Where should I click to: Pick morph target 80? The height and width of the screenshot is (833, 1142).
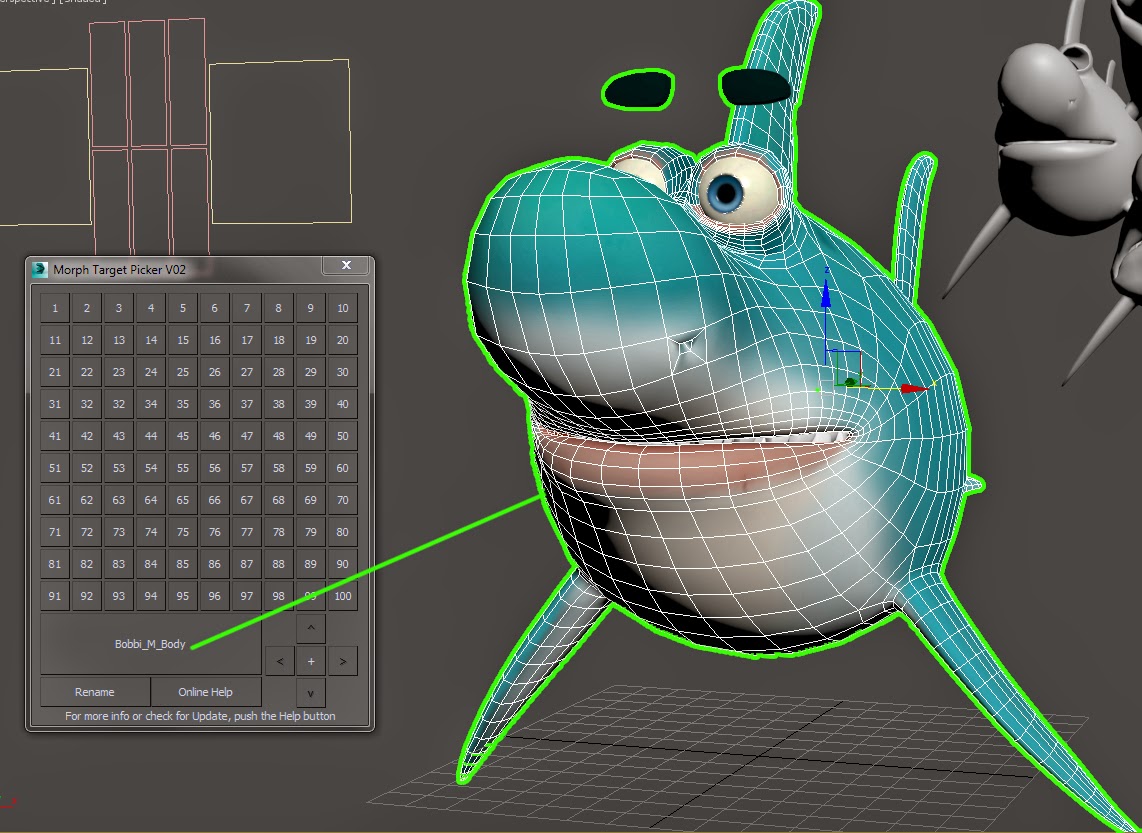[342, 532]
